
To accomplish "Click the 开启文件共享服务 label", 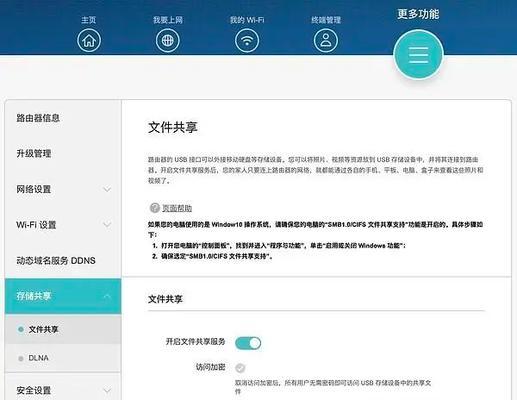I will [x=195, y=342].
